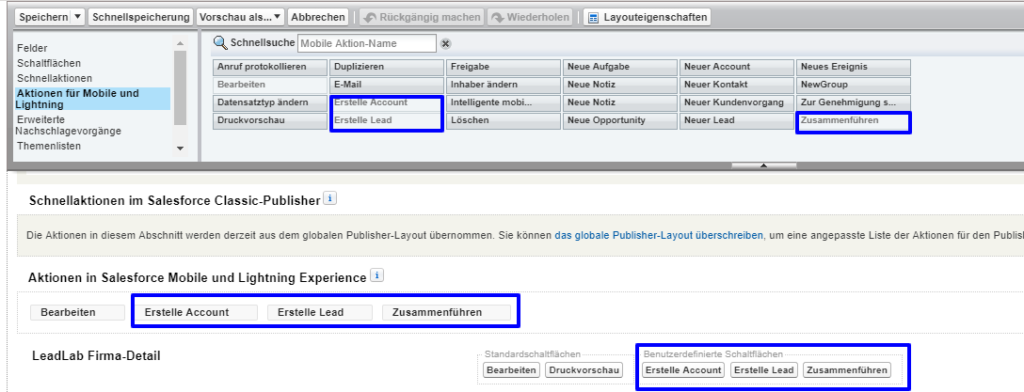This screenshot has width=1024, height=392.
Task: Select greyed Erstelle Account in the palette
Action: pos(387,103)
